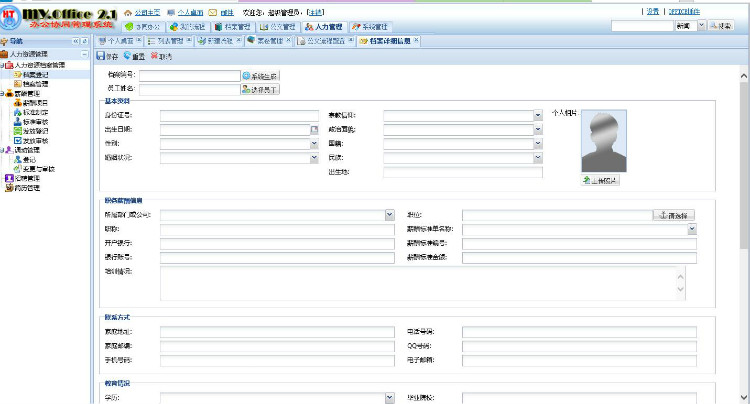Click the upload photo (上传照片) button

tap(600, 180)
